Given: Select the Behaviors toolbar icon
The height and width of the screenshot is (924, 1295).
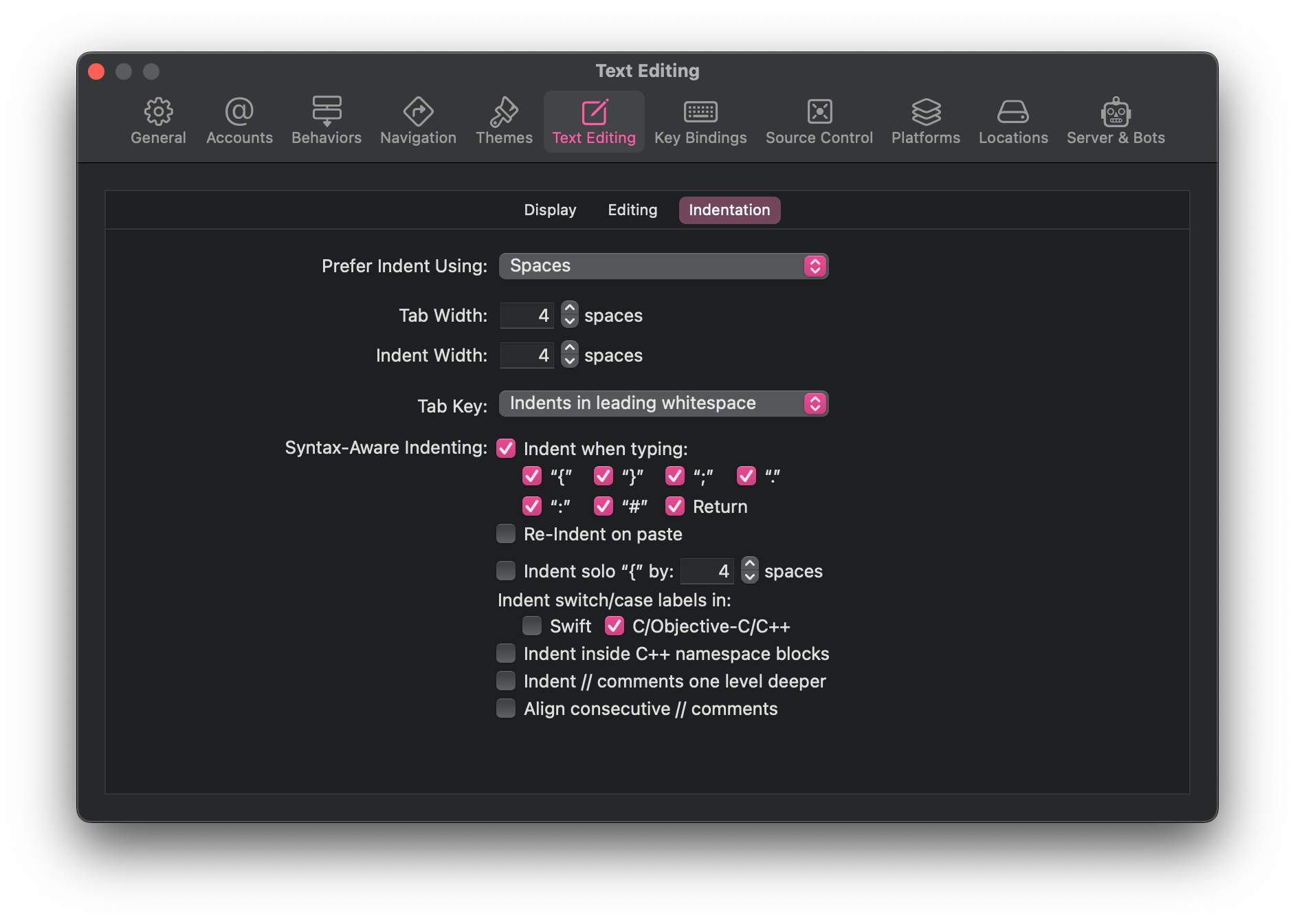Looking at the screenshot, I should tap(326, 122).
